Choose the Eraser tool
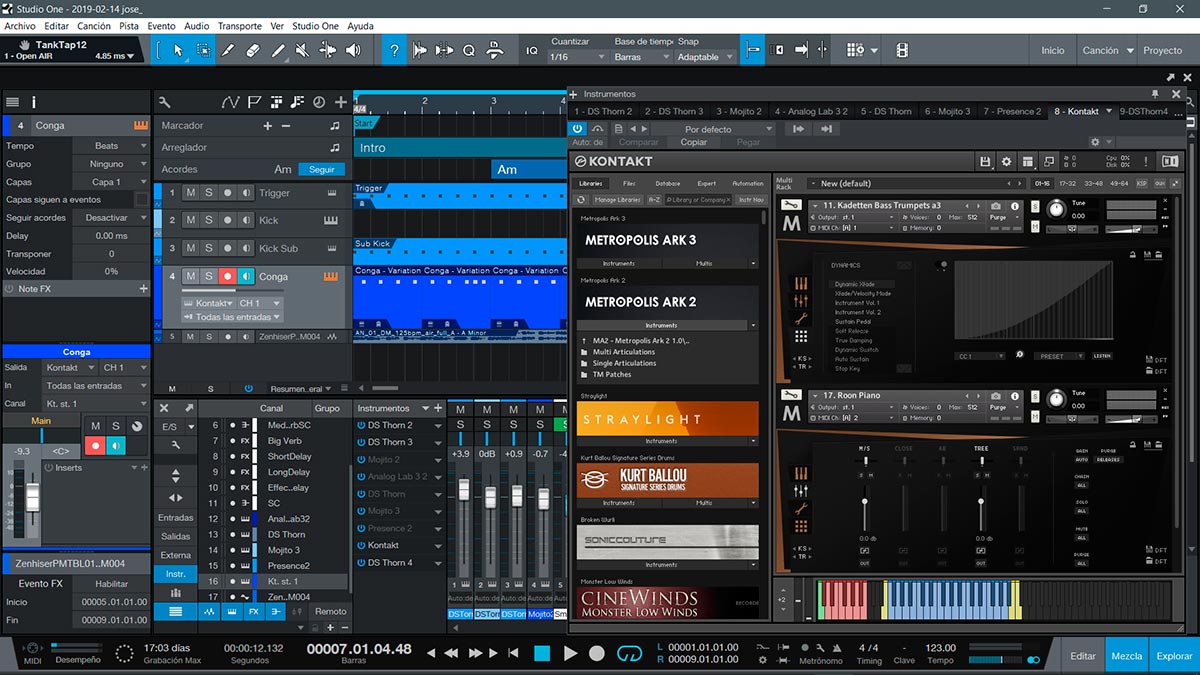 pos(252,50)
